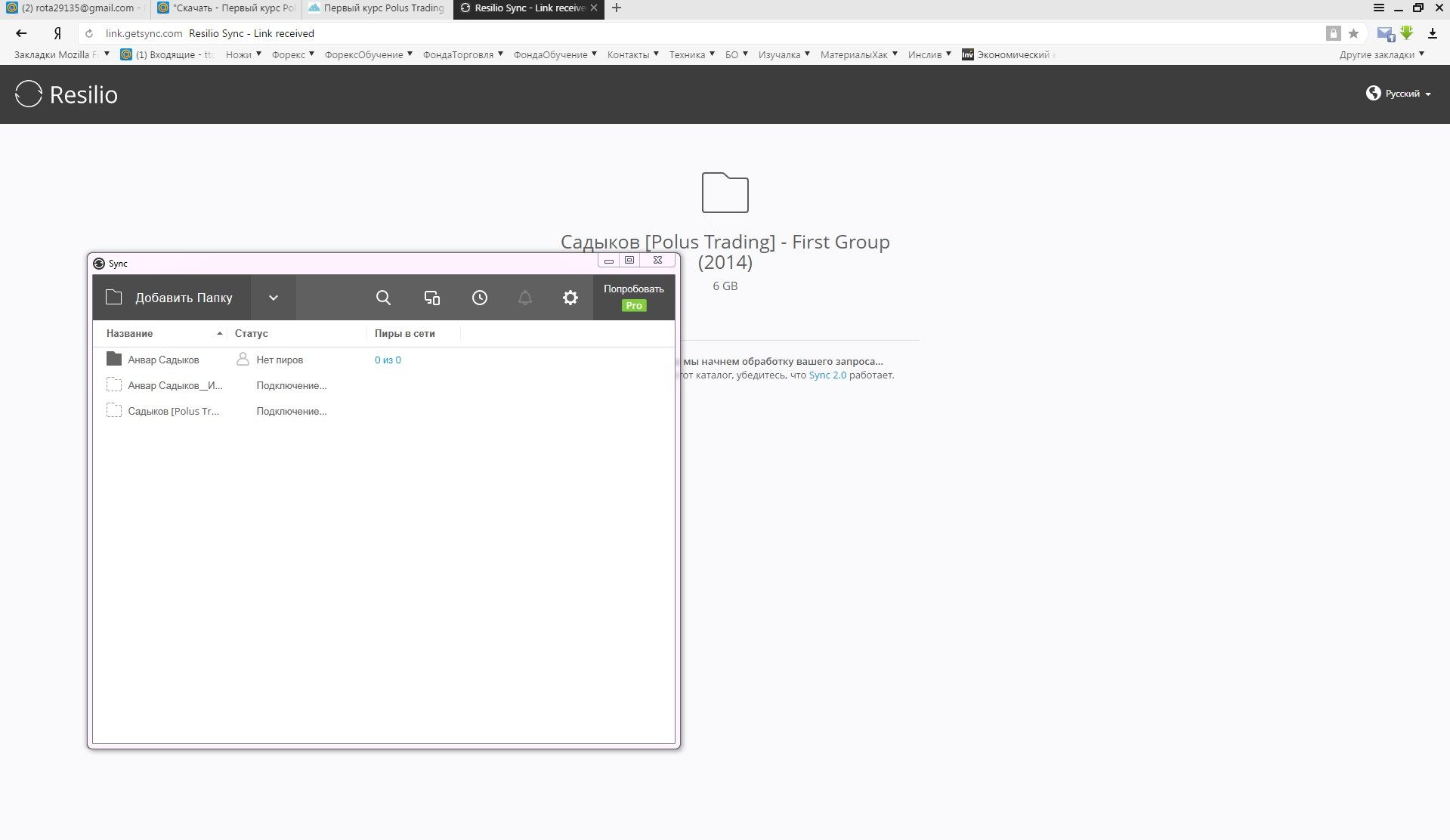The width and height of the screenshot is (1450, 840).
Task: Open the Sync 2.0 link on the page
Action: click(x=827, y=375)
